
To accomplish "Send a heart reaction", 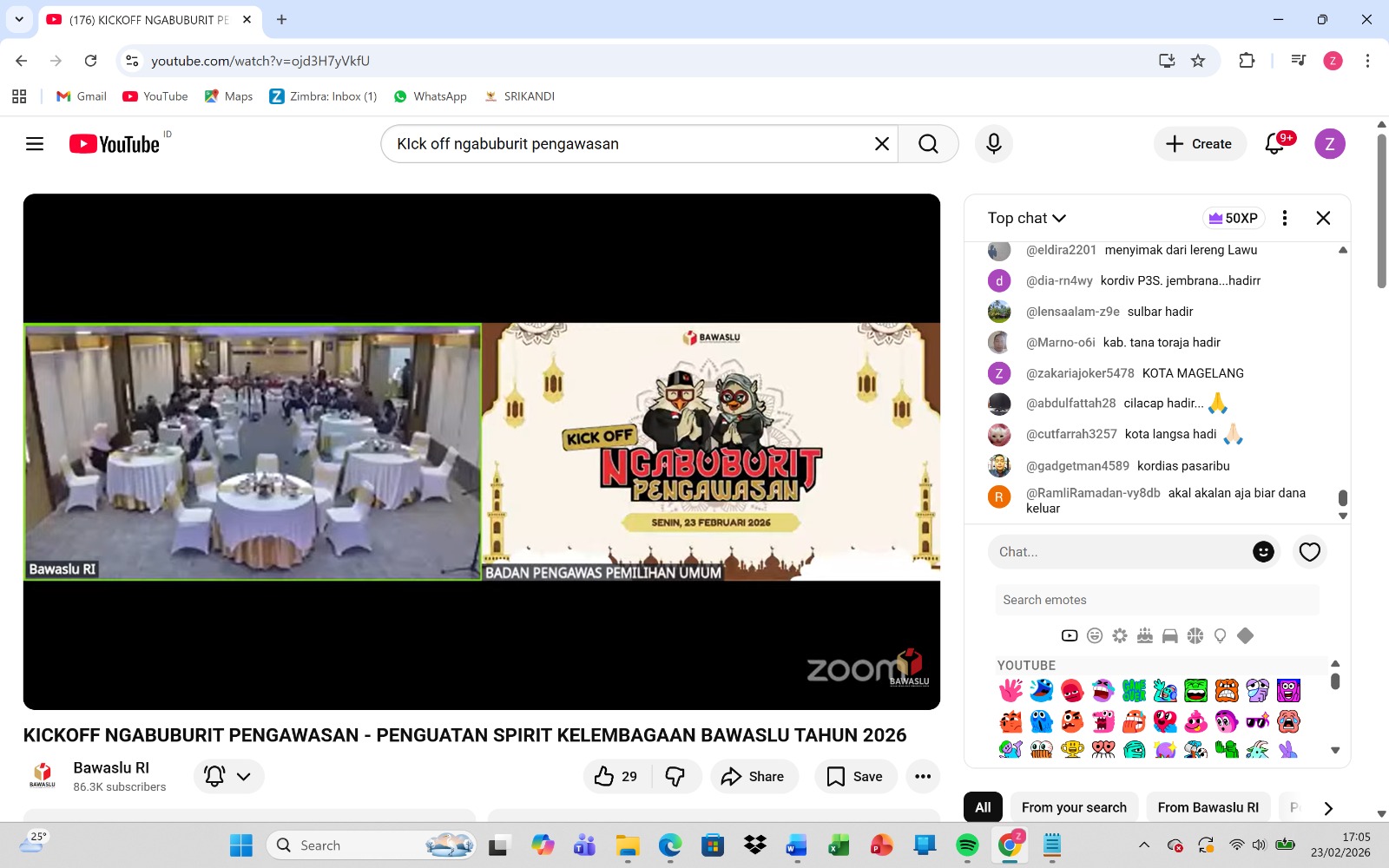I will coord(1309,552).
